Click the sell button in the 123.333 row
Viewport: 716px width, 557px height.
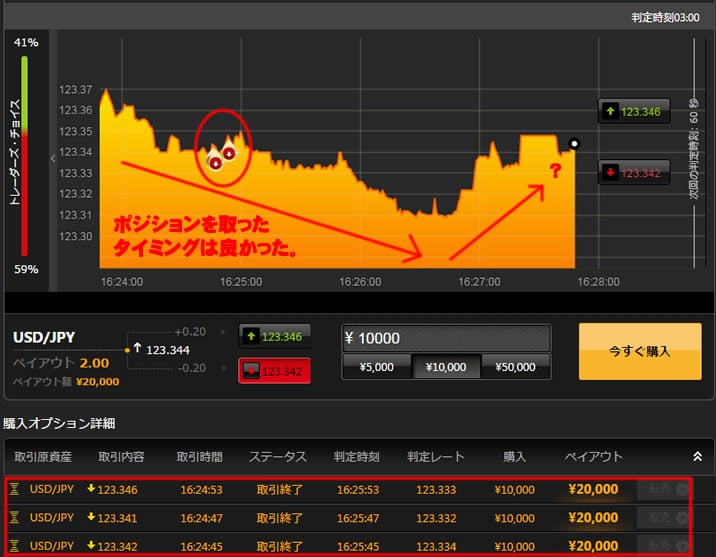click(x=663, y=489)
